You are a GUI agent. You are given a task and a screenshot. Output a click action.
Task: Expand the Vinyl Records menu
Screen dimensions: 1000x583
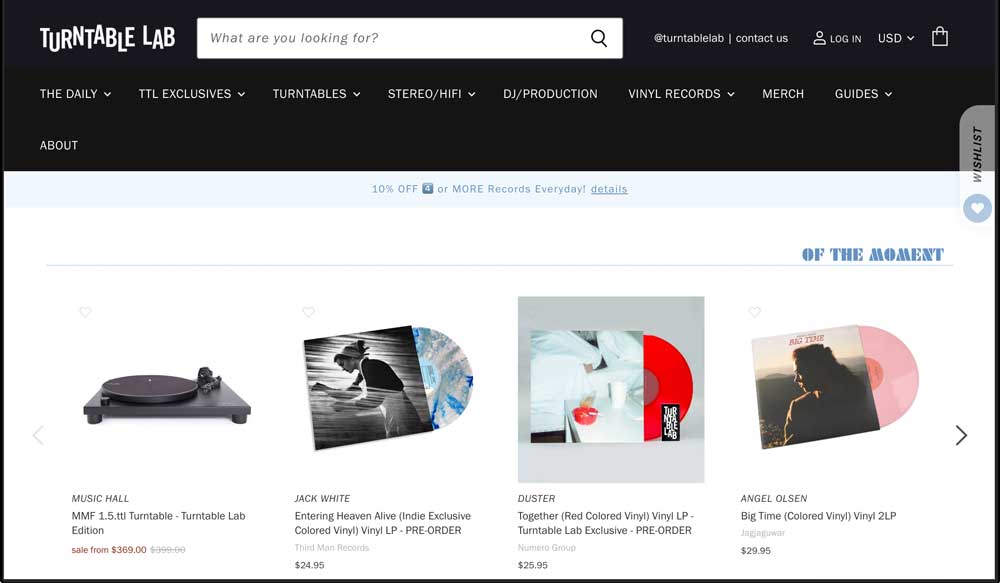tap(681, 94)
